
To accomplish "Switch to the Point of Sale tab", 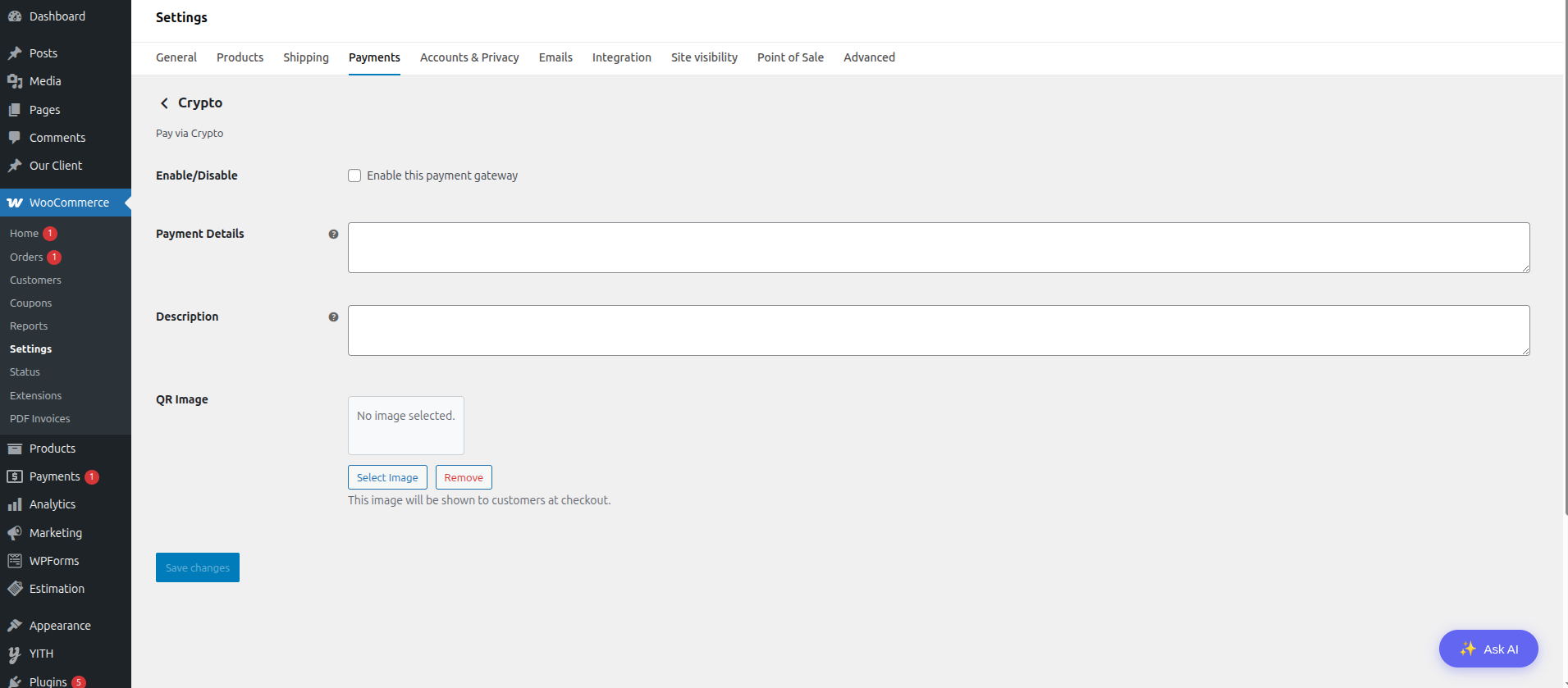I will click(x=790, y=57).
